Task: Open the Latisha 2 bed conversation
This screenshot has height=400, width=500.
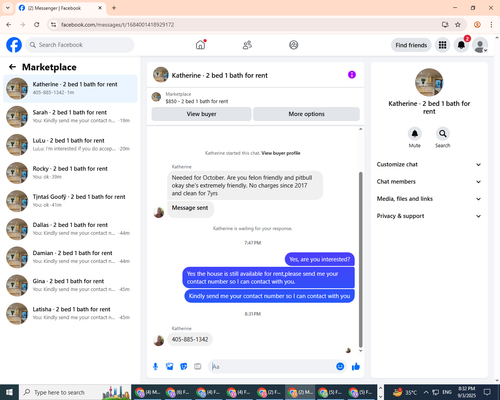Action: tap(70, 313)
